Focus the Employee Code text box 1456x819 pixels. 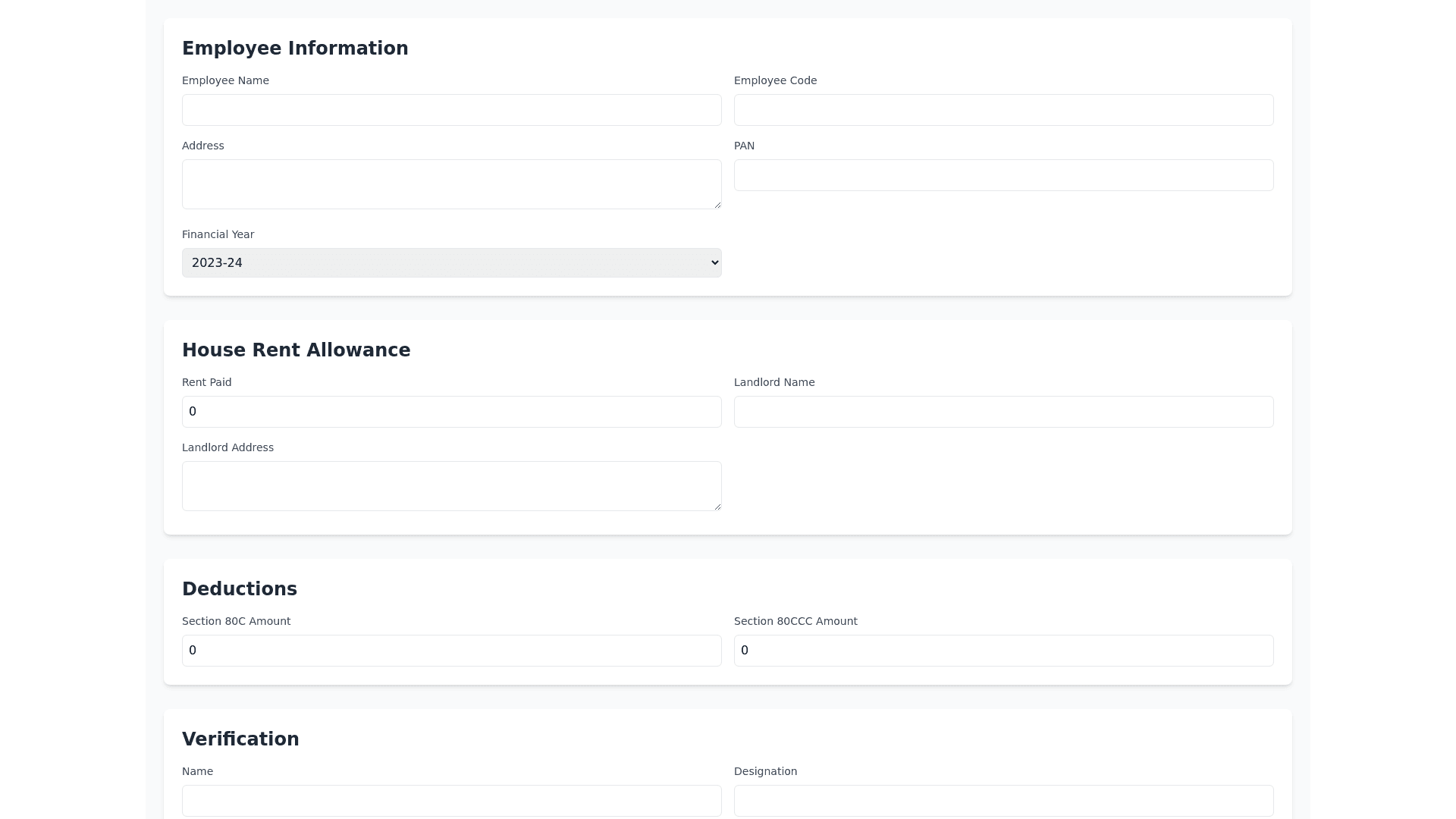click(x=1003, y=110)
